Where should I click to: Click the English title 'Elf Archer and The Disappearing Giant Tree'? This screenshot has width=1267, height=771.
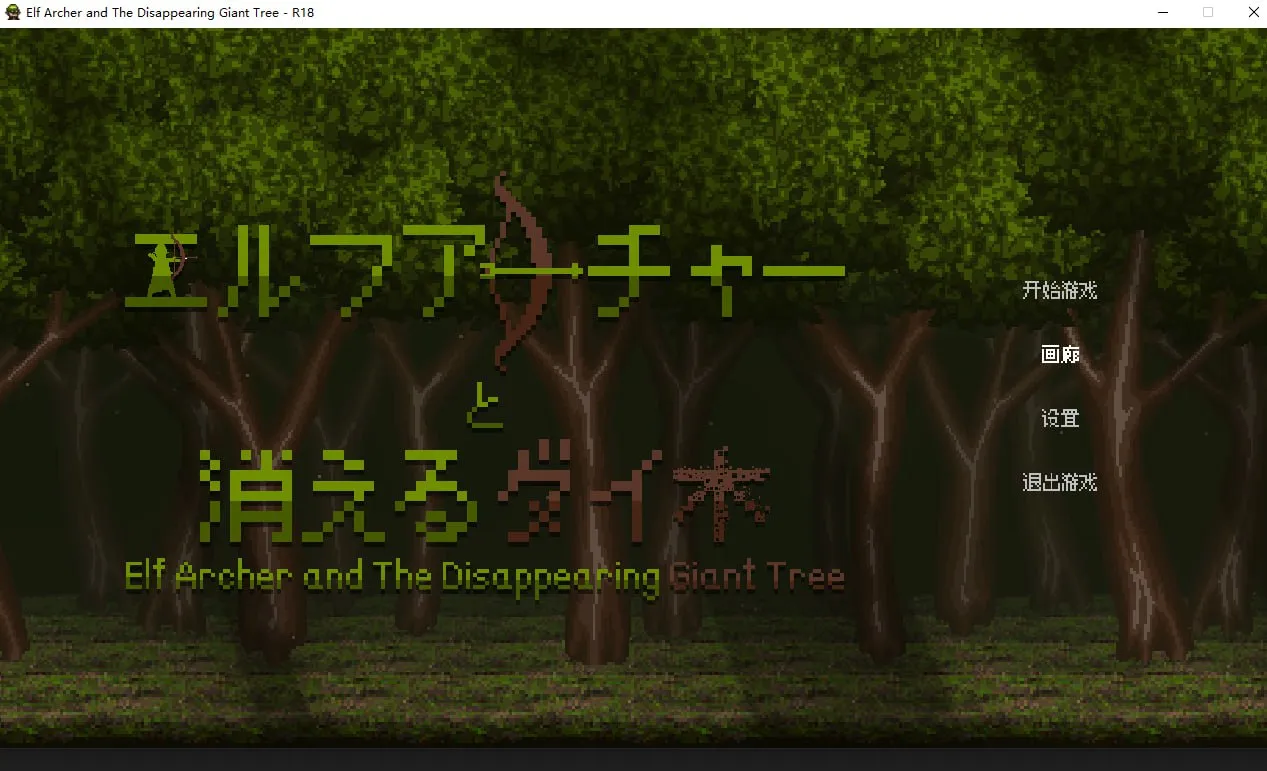(x=485, y=577)
